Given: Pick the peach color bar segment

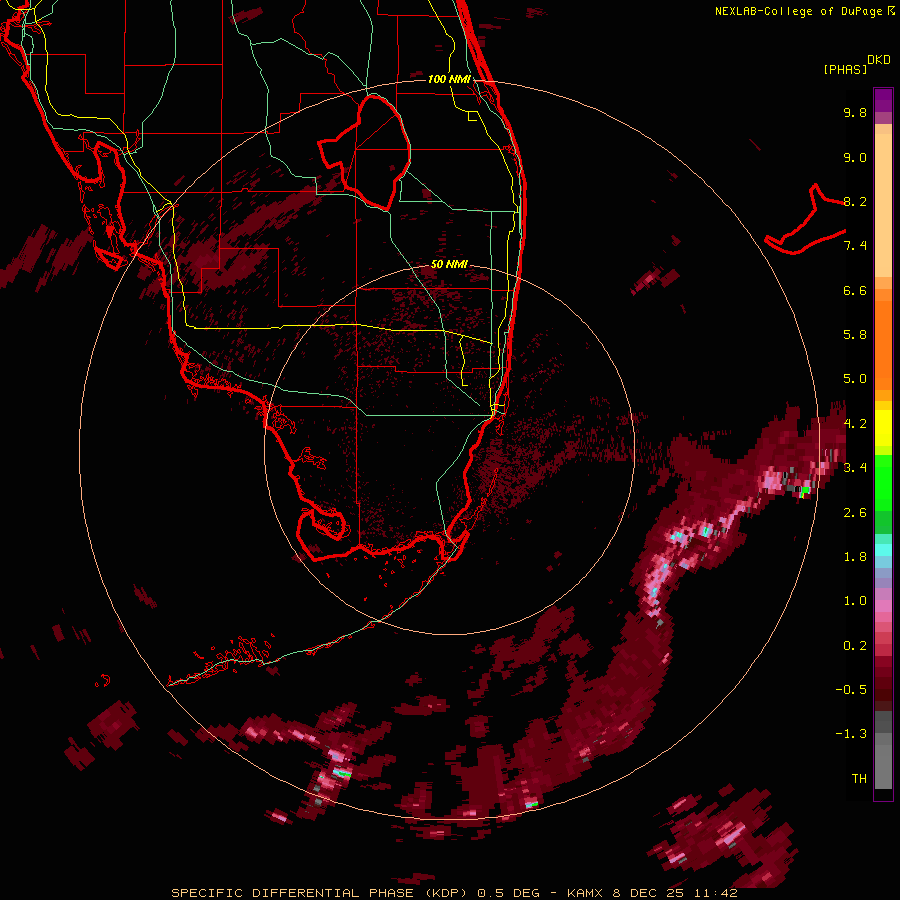Looking at the screenshot, I should pos(883,205).
